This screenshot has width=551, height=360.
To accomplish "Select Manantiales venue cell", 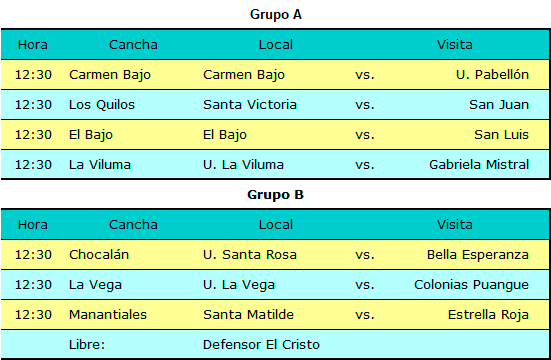I will (x=108, y=315).
